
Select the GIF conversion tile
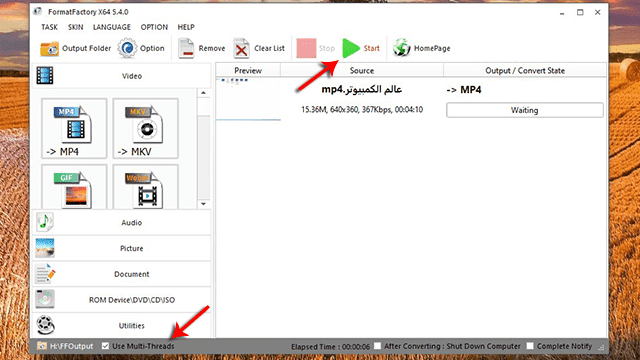click(74, 187)
